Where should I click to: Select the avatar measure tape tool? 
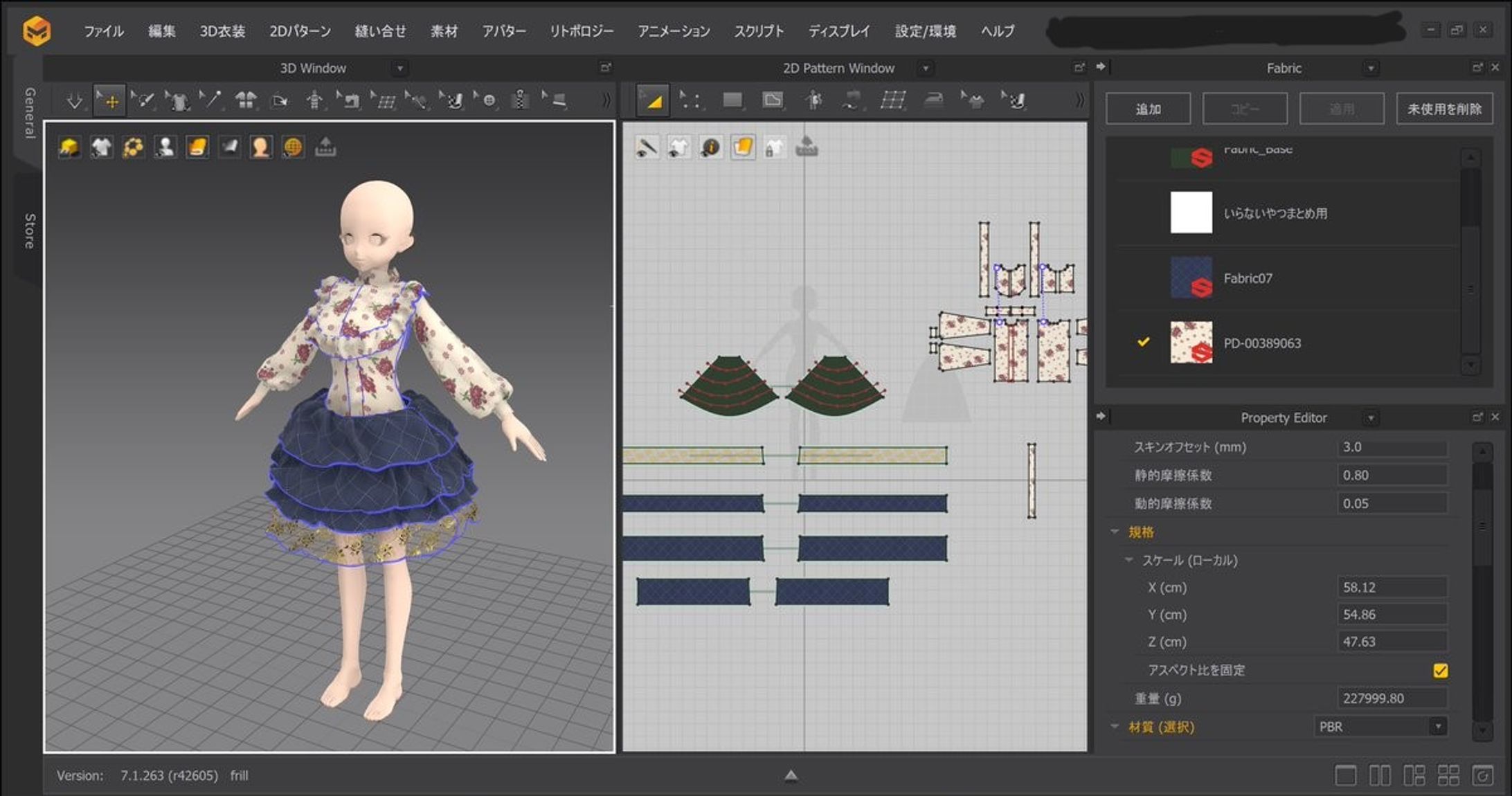tap(315, 101)
